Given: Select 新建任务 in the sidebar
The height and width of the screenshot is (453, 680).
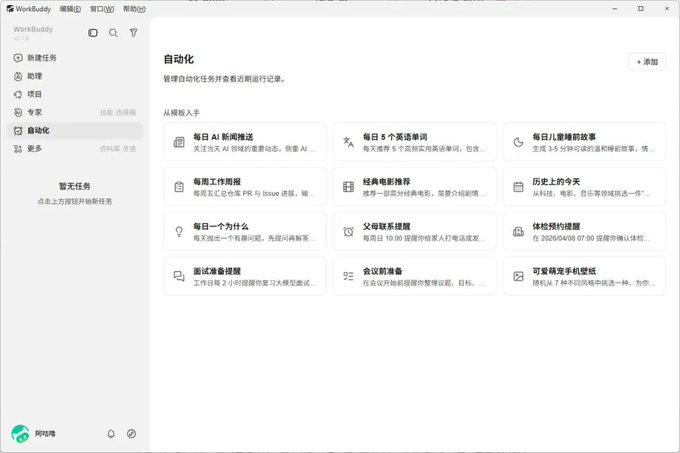Looking at the screenshot, I should tap(75, 58).
